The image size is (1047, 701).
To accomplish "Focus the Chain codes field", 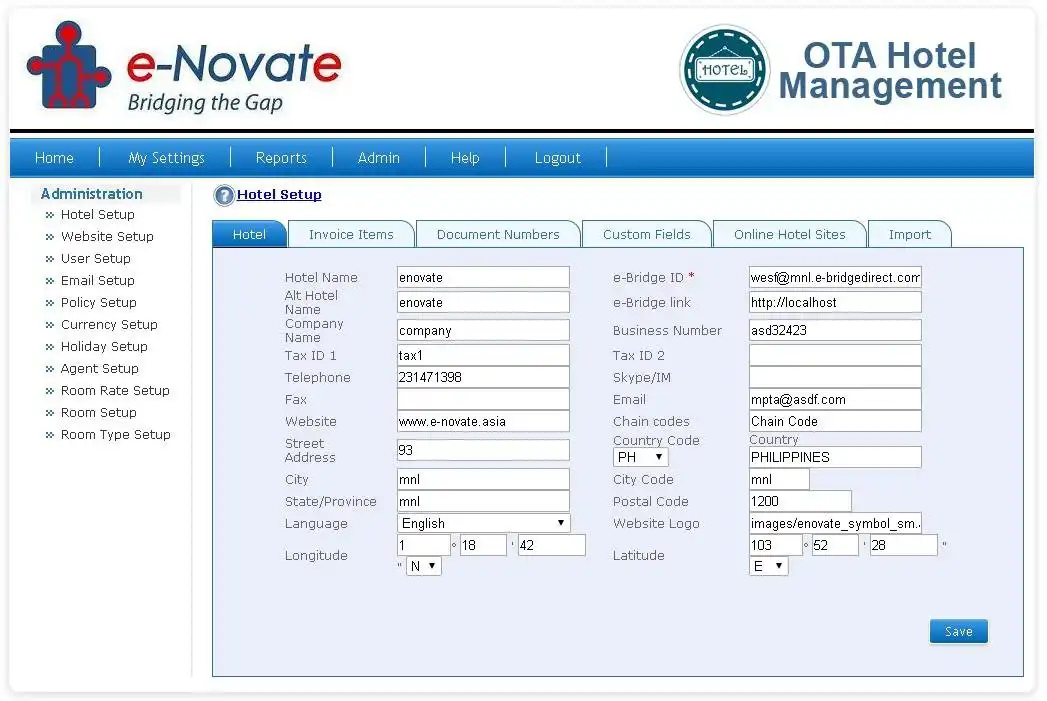I will tap(835, 421).
